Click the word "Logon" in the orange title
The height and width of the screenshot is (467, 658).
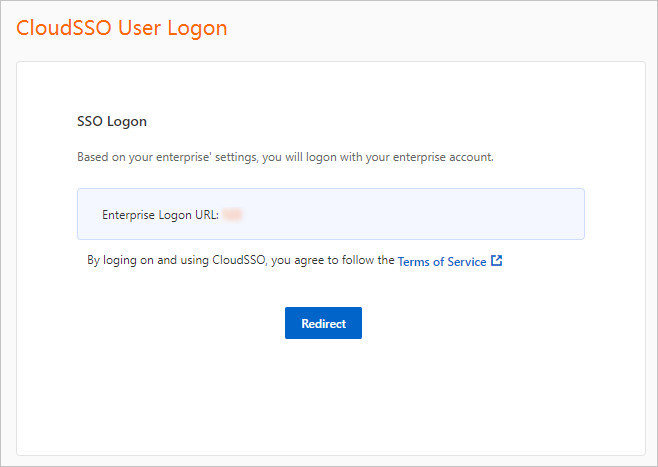coord(197,28)
